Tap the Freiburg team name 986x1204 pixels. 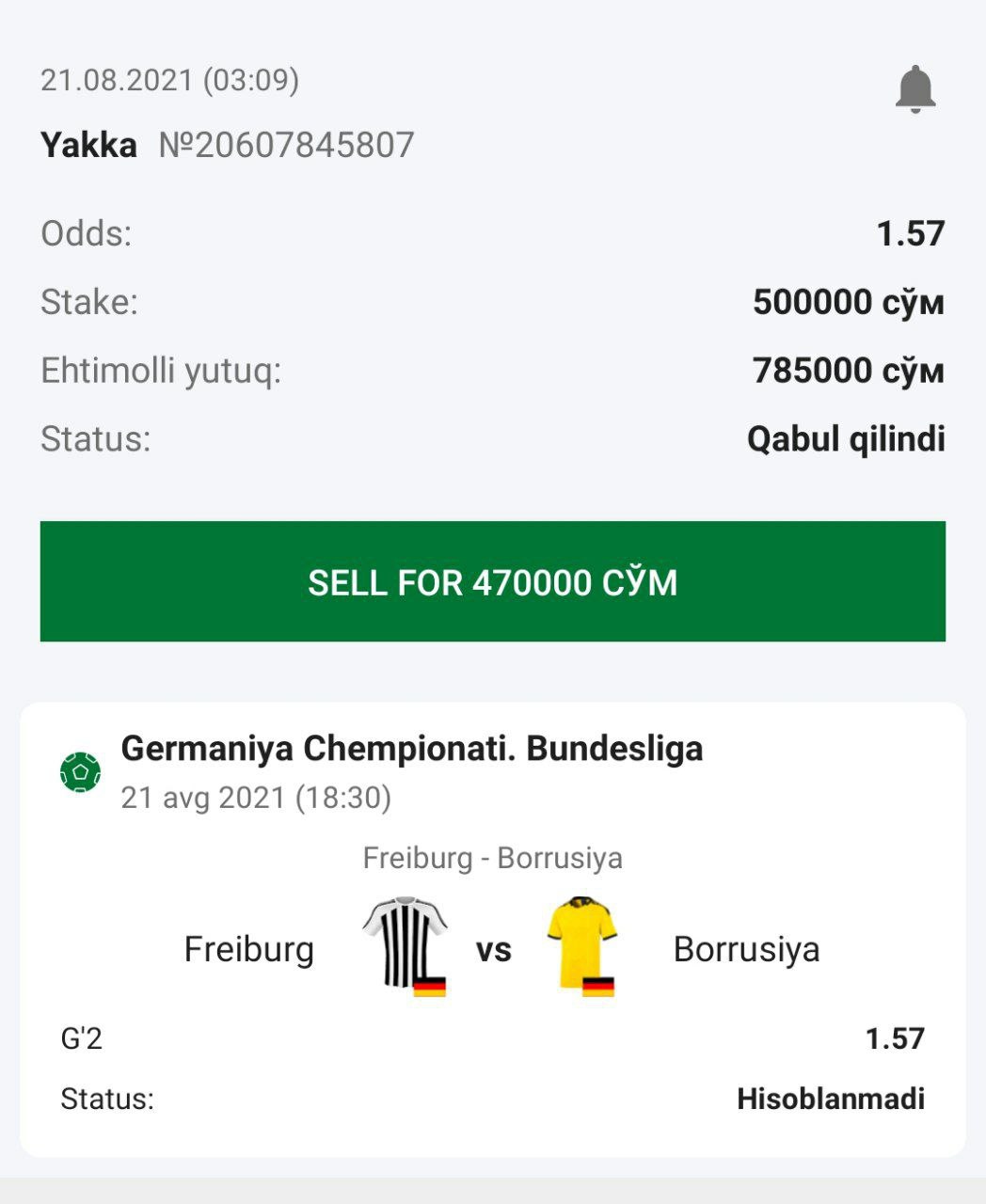click(248, 949)
